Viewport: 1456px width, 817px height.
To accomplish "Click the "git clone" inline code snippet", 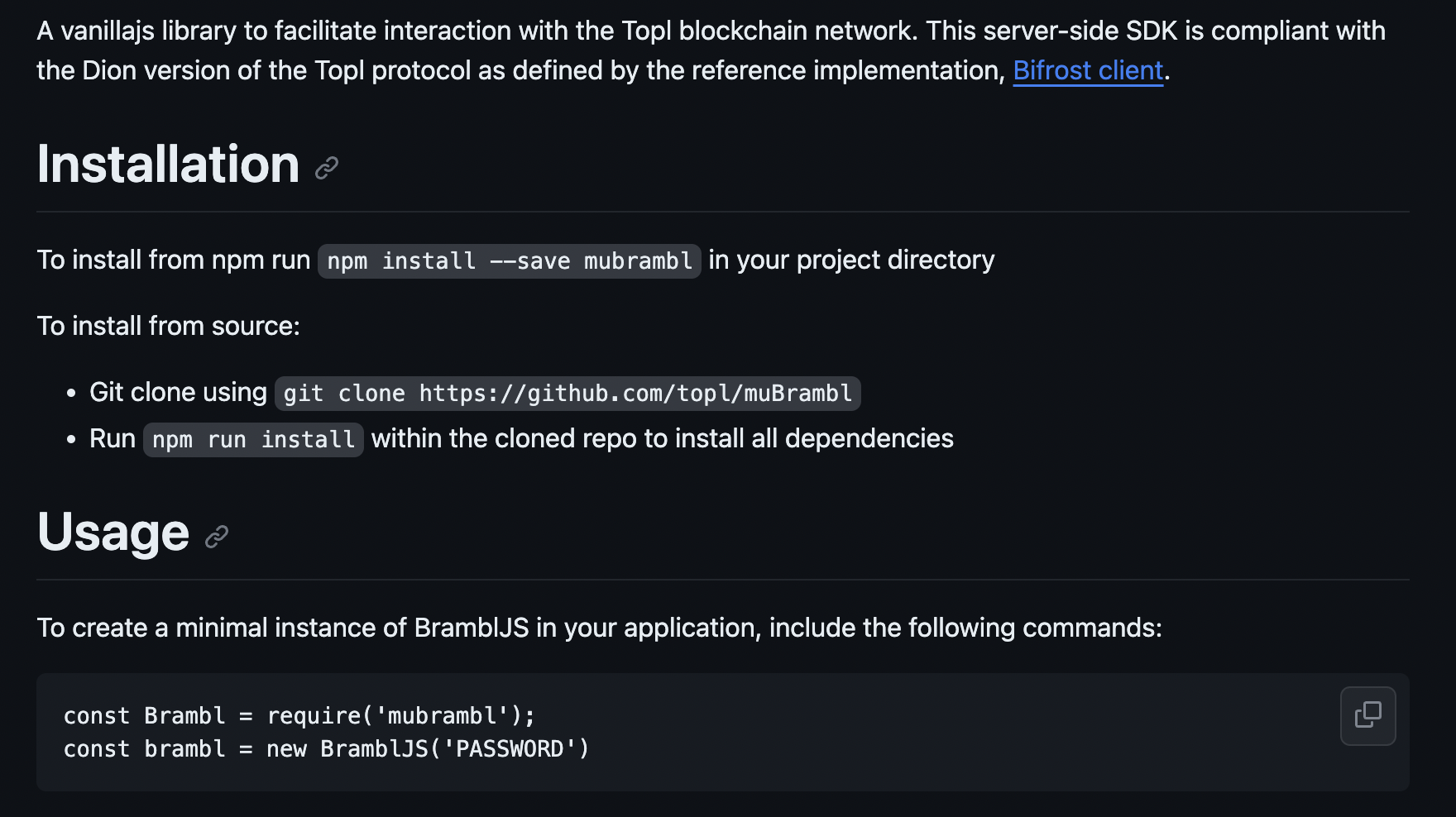I will [568, 394].
